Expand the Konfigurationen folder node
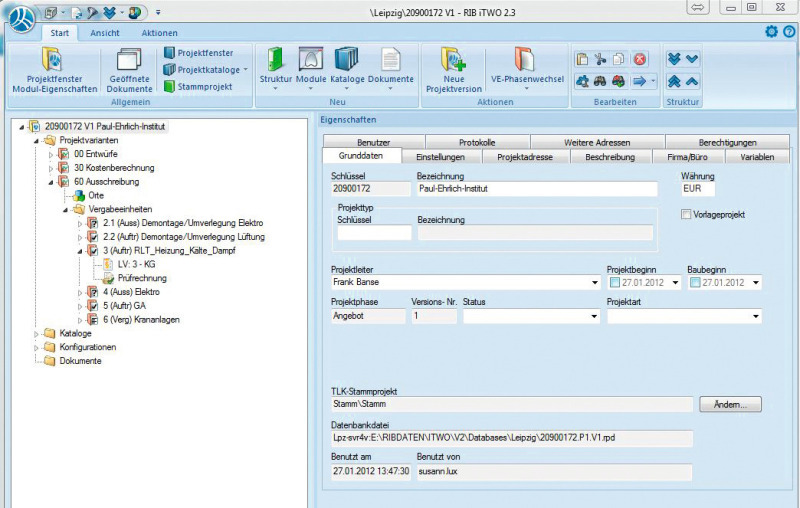Image resolution: width=800 pixels, height=508 pixels. coord(36,348)
